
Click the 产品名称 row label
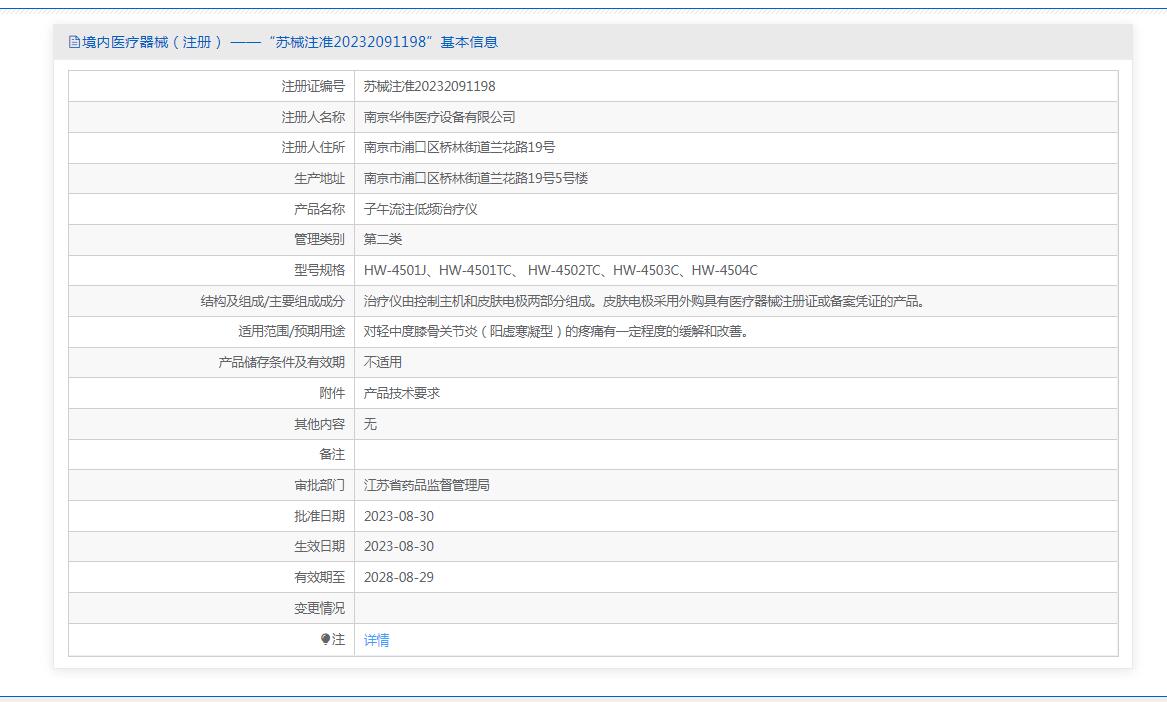(x=319, y=209)
